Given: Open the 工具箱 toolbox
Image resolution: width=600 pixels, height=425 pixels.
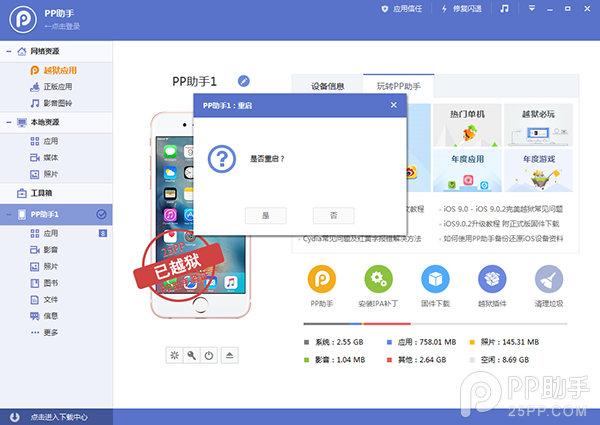Looking at the screenshot, I should [34, 193].
